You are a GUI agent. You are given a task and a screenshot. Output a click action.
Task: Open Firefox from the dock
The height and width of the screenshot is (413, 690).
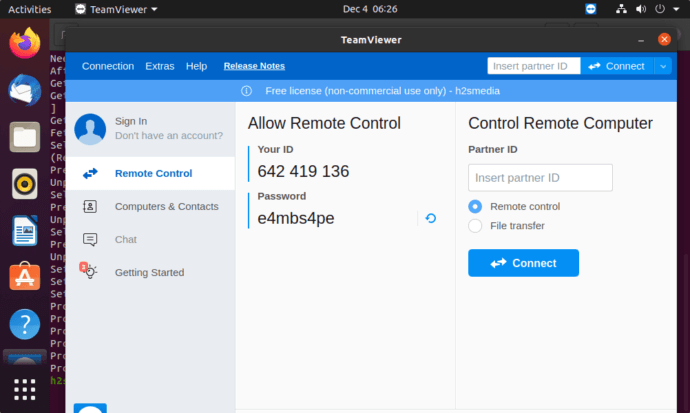25,43
